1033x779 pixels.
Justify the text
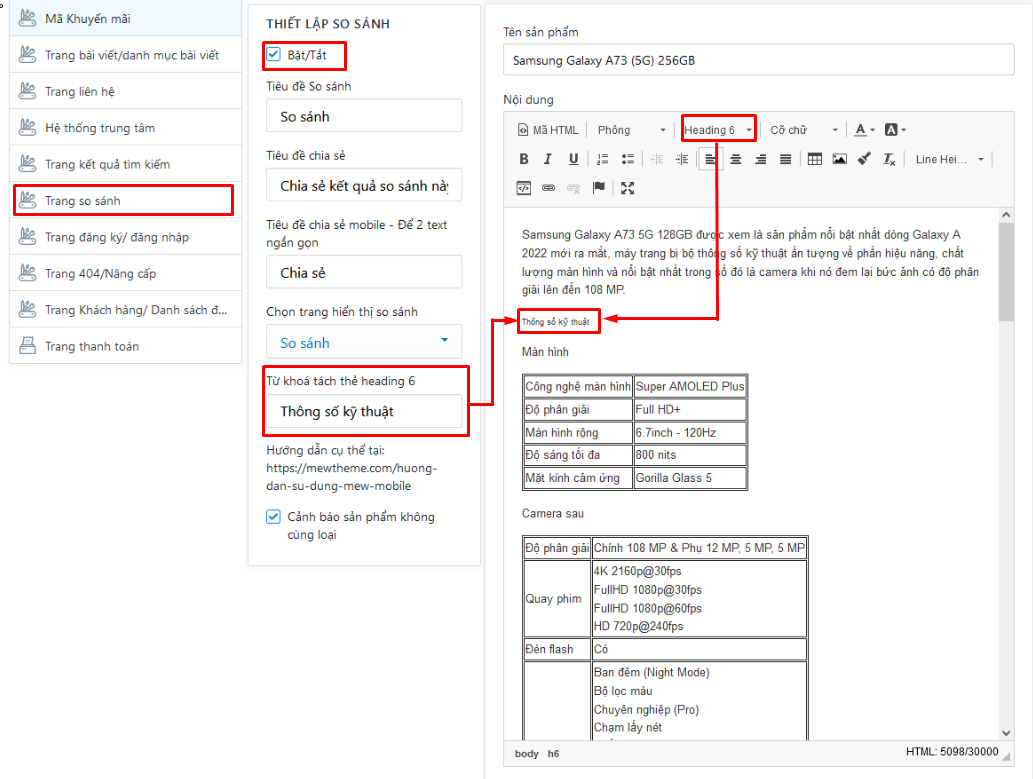tap(785, 159)
